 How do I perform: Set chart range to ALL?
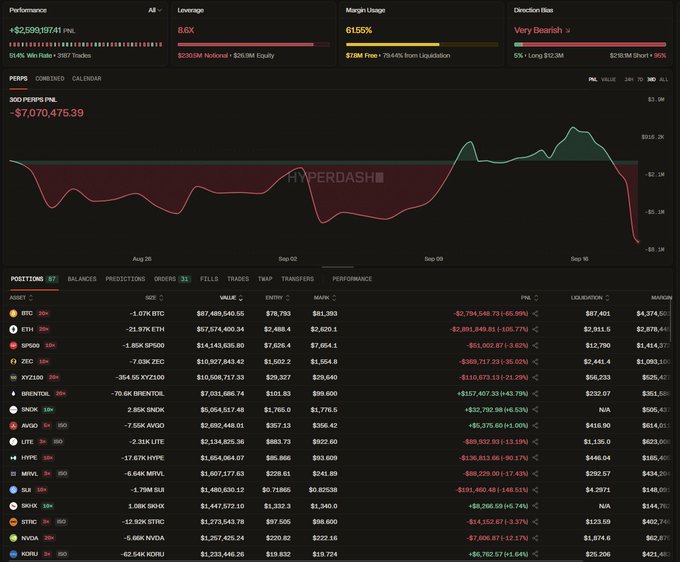coord(664,79)
